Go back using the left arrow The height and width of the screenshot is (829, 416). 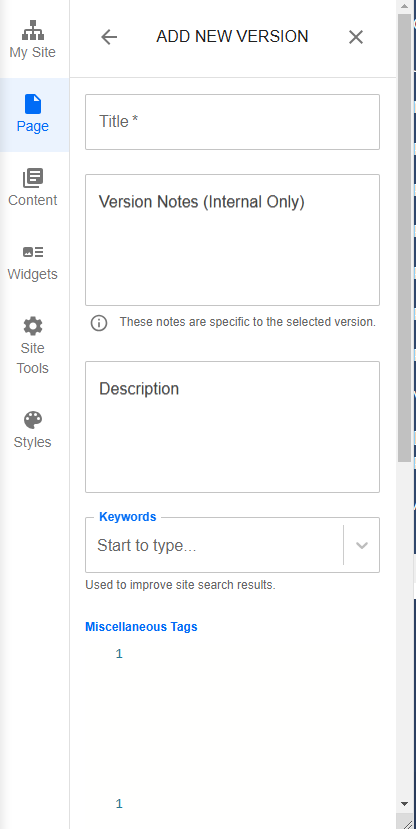(109, 37)
